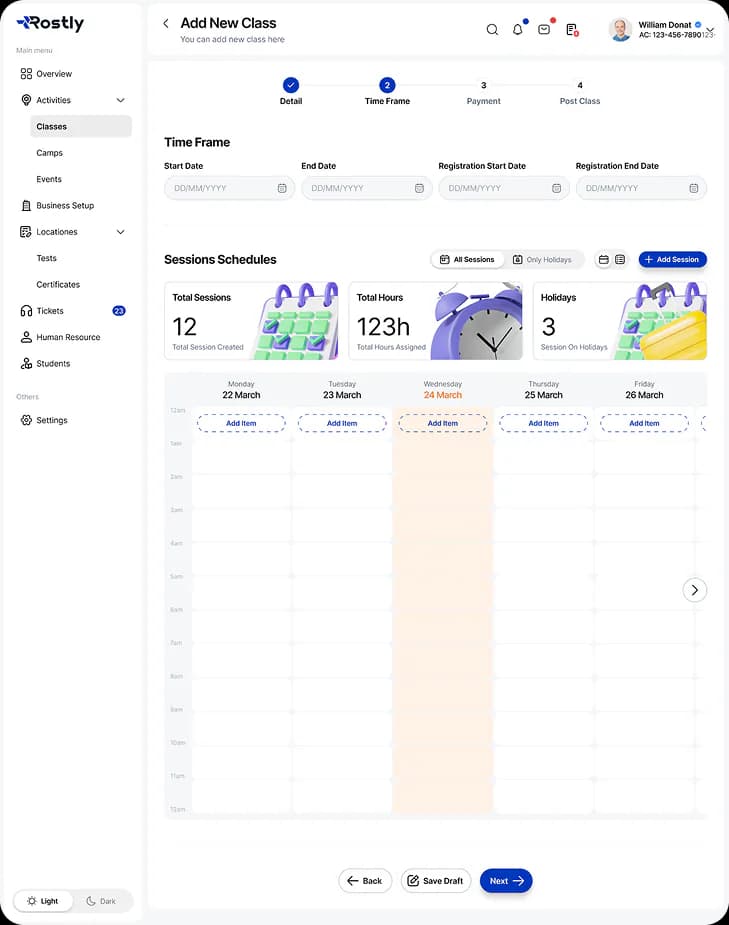Open Registration End Date calendar icon

pyautogui.click(x=694, y=188)
